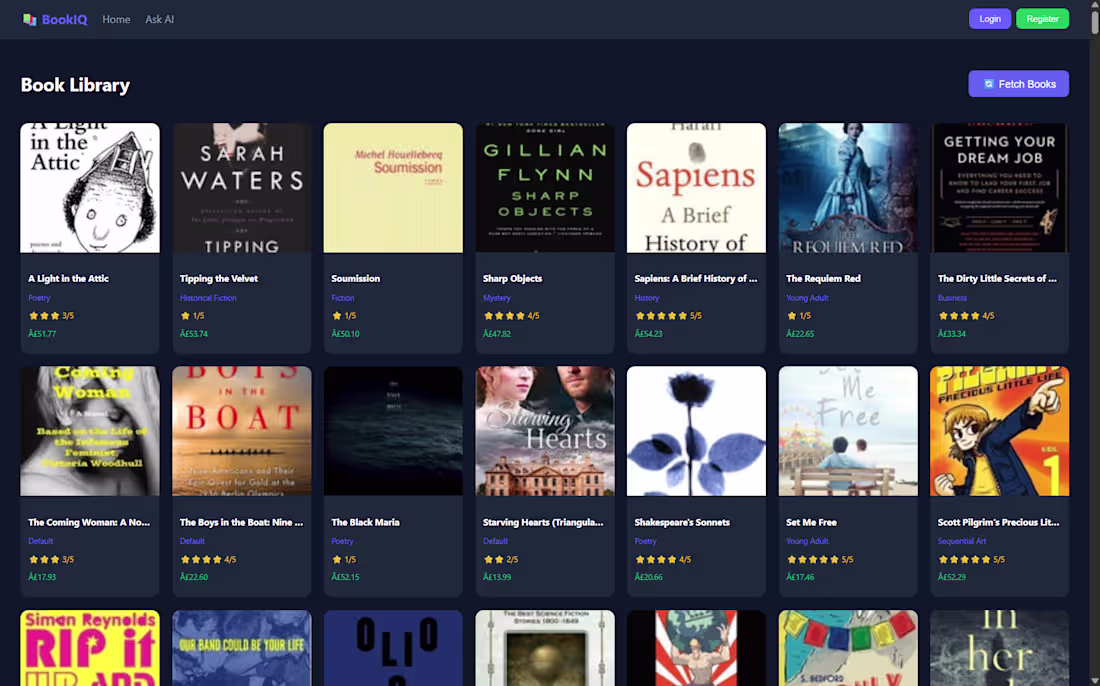Open A Light in the Attic cover
The height and width of the screenshot is (686, 1100).
(x=90, y=188)
